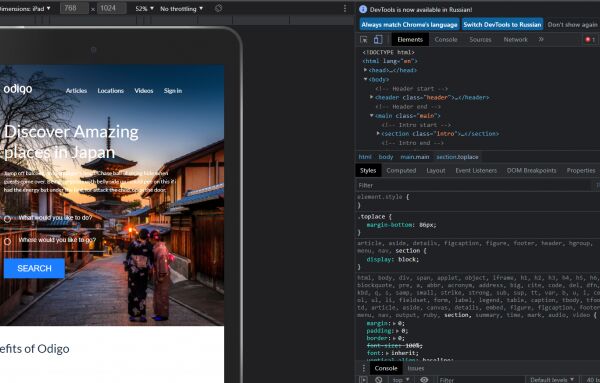The width and height of the screenshot is (600, 383).
Task: Click the 1024 height input field
Action: tap(111, 8)
